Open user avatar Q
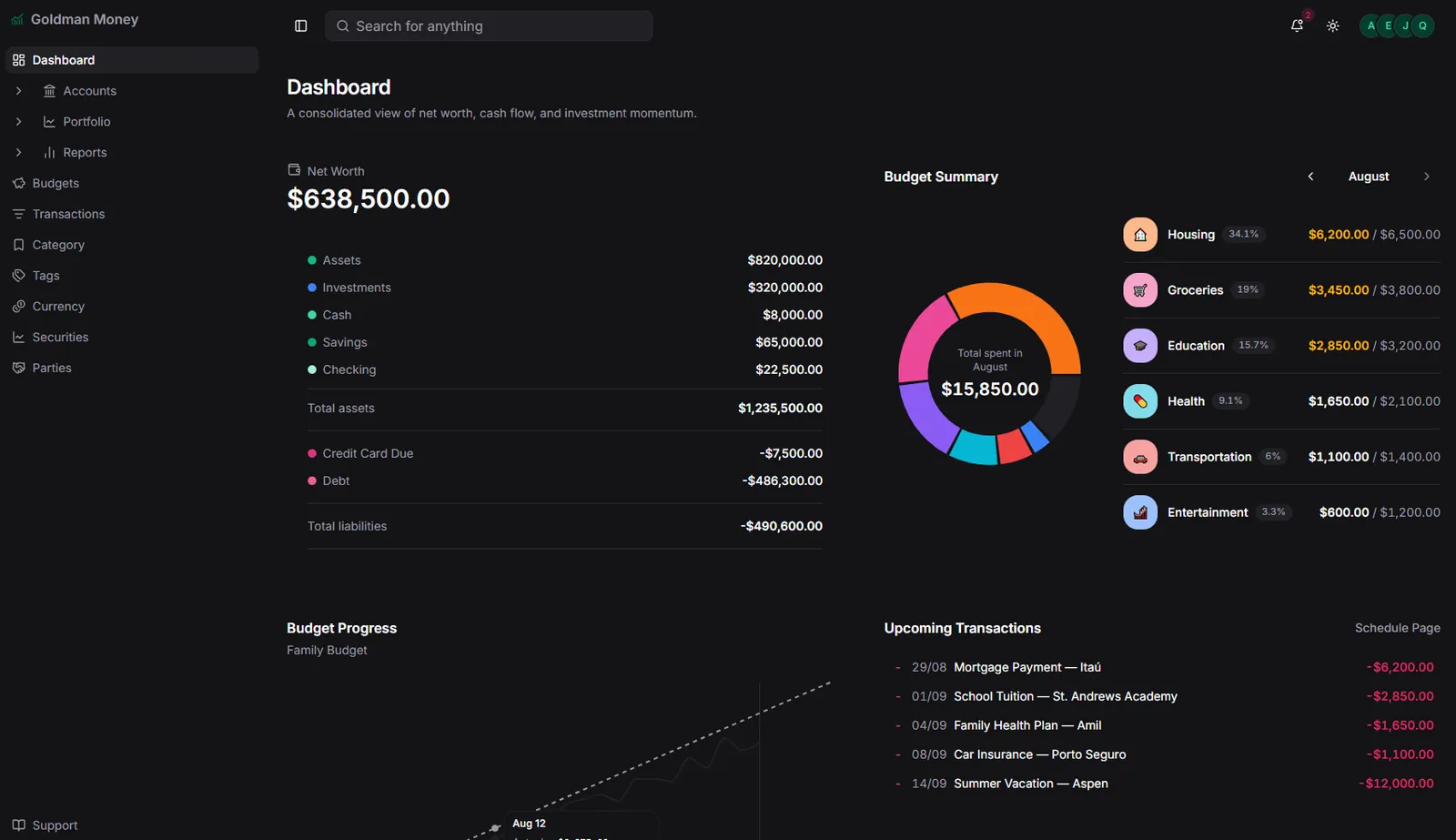The width and height of the screenshot is (1456, 840). pyautogui.click(x=1423, y=25)
